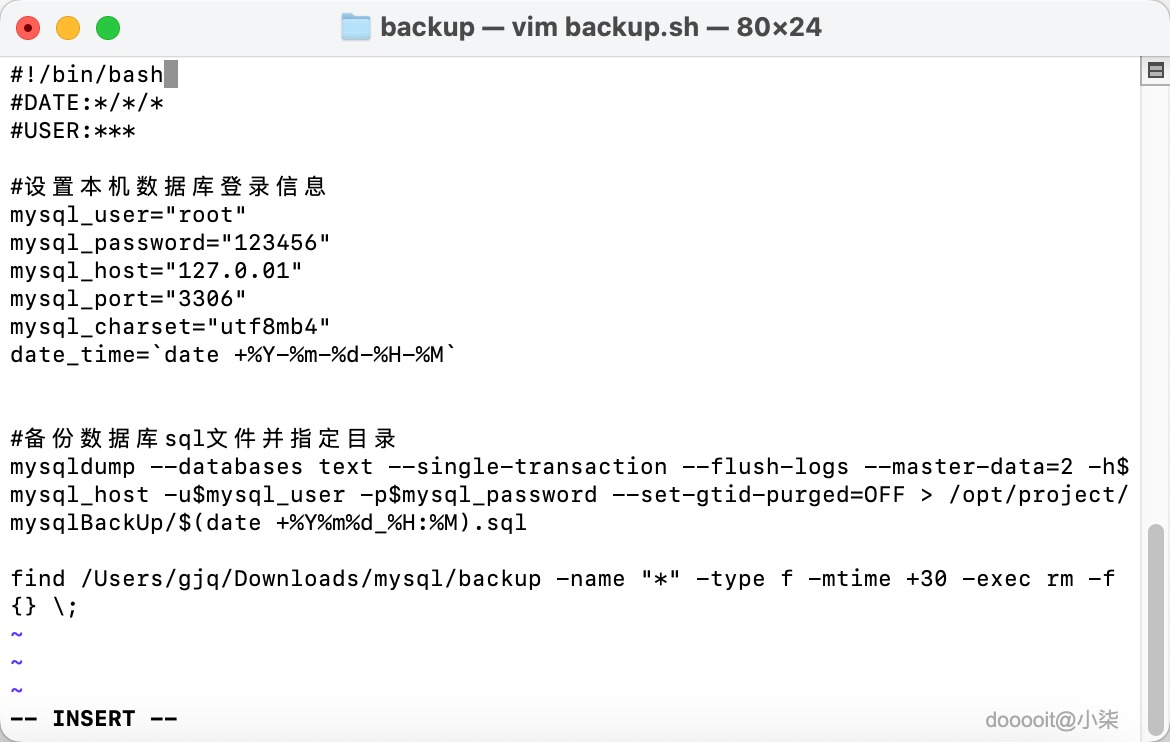Click the #DATE comment line

pyautogui.click(x=87, y=103)
